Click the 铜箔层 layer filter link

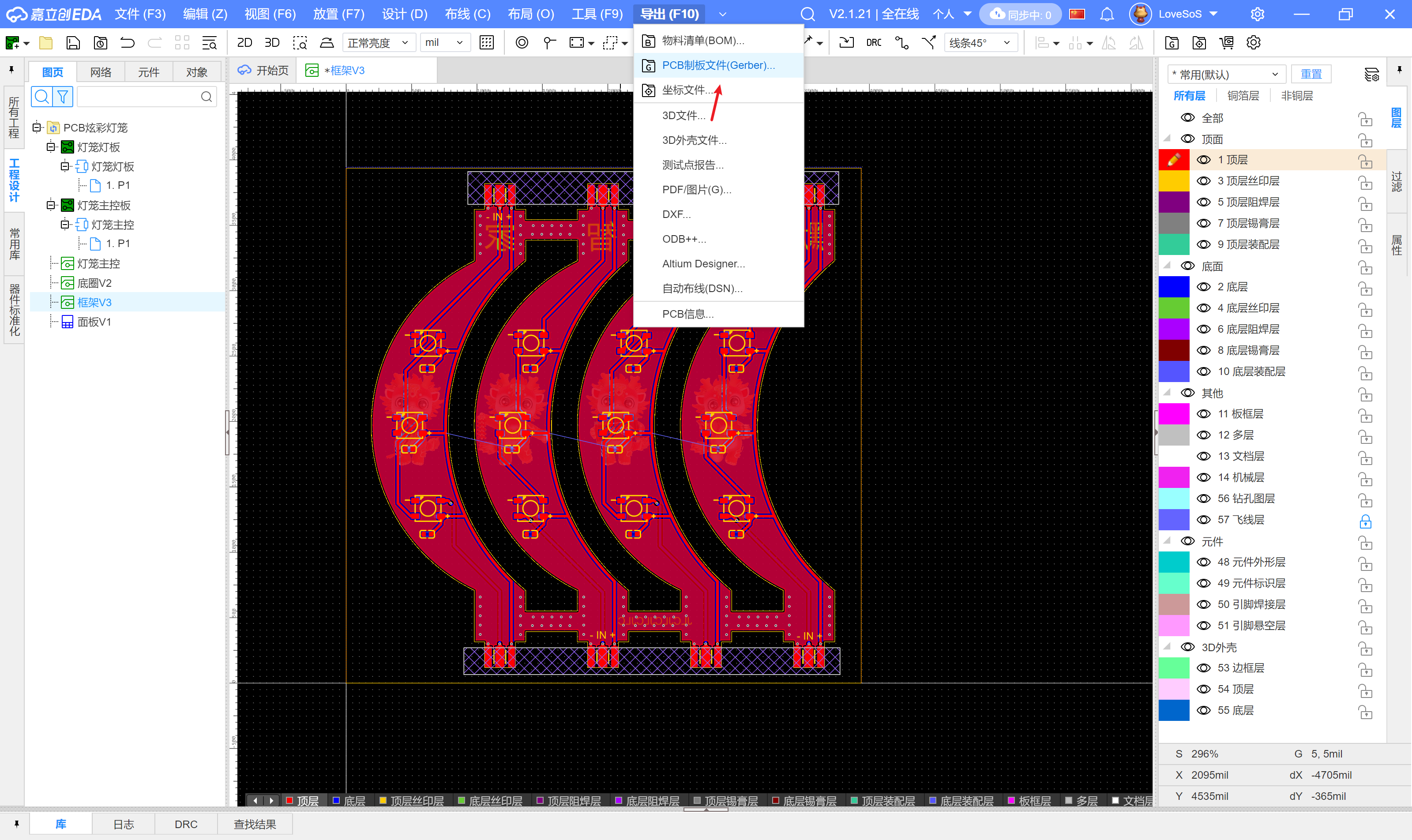click(1243, 96)
